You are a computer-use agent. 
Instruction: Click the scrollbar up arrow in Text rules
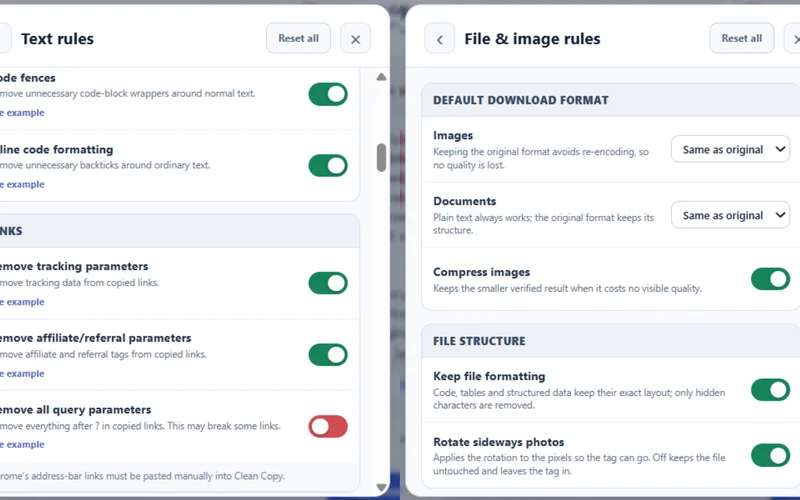click(x=381, y=77)
